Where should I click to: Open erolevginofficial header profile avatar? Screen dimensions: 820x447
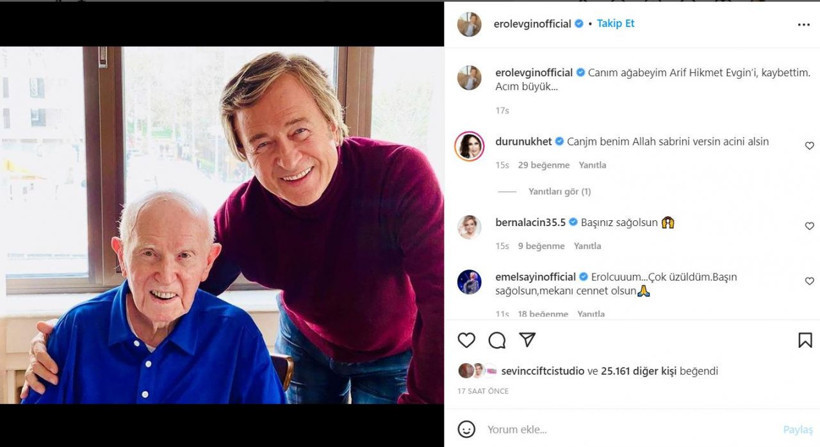[469, 24]
